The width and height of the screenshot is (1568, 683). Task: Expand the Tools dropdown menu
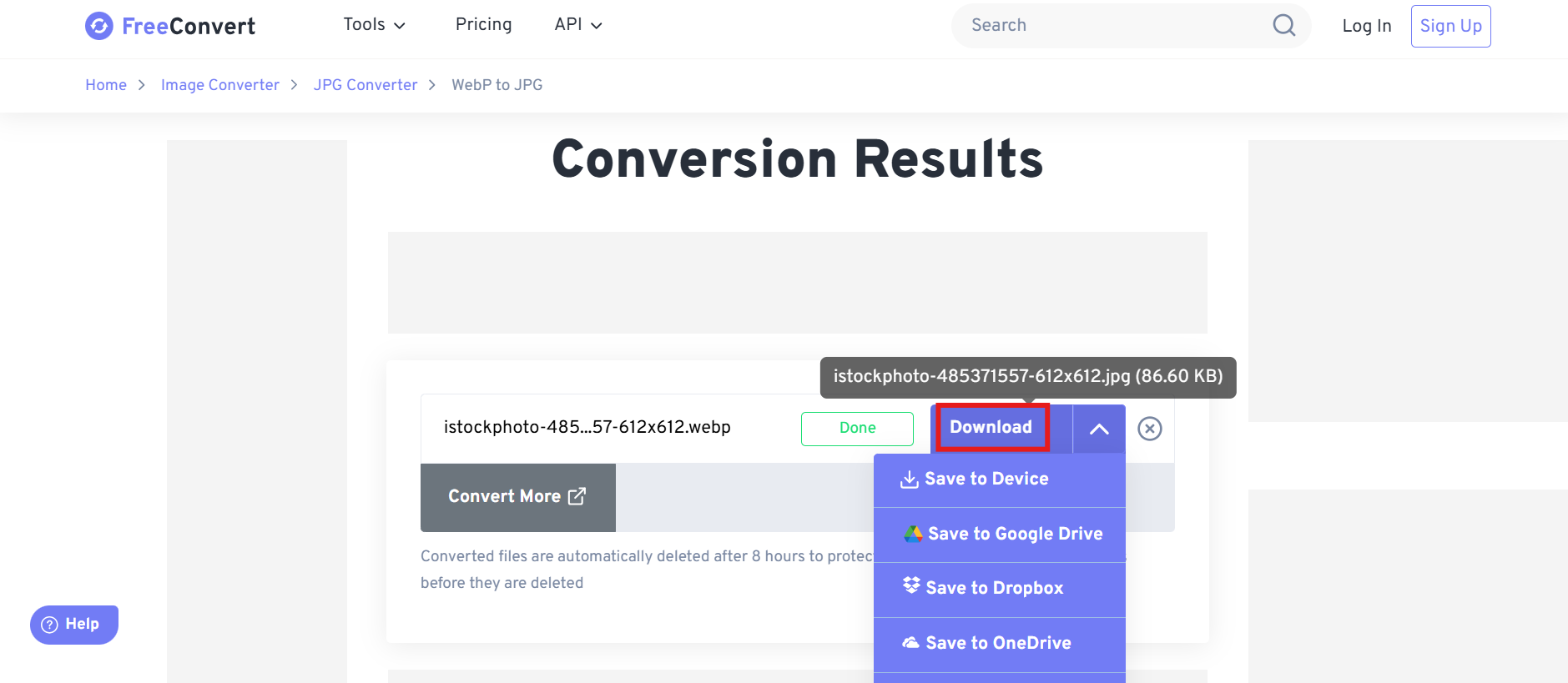[374, 25]
